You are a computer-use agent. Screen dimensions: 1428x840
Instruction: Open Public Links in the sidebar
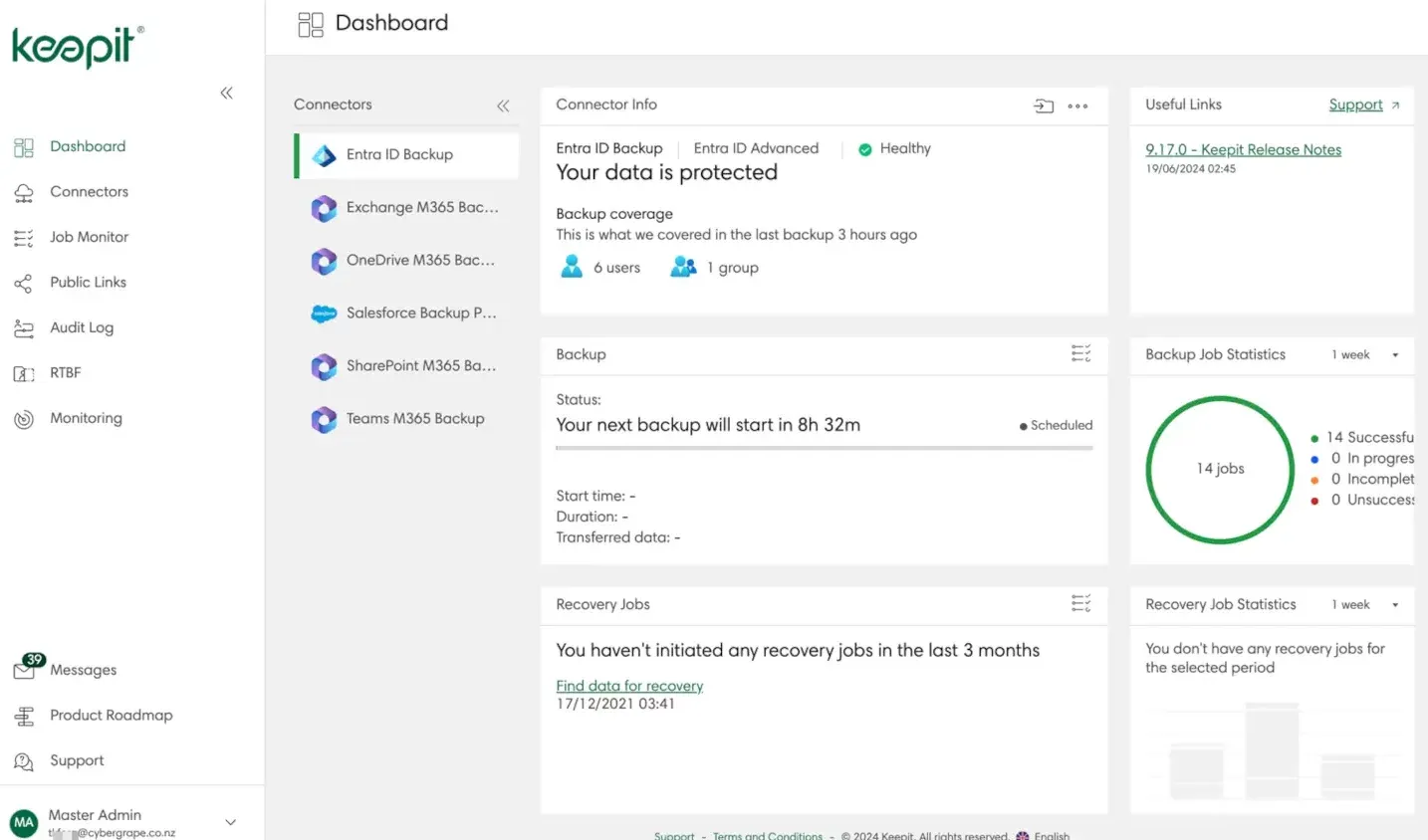88,283
